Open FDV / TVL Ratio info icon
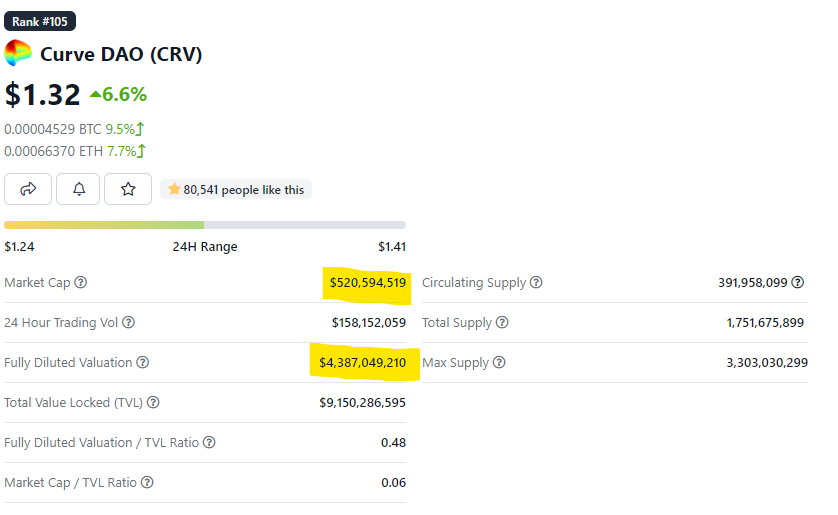The width and height of the screenshot is (838, 515). click(x=210, y=442)
